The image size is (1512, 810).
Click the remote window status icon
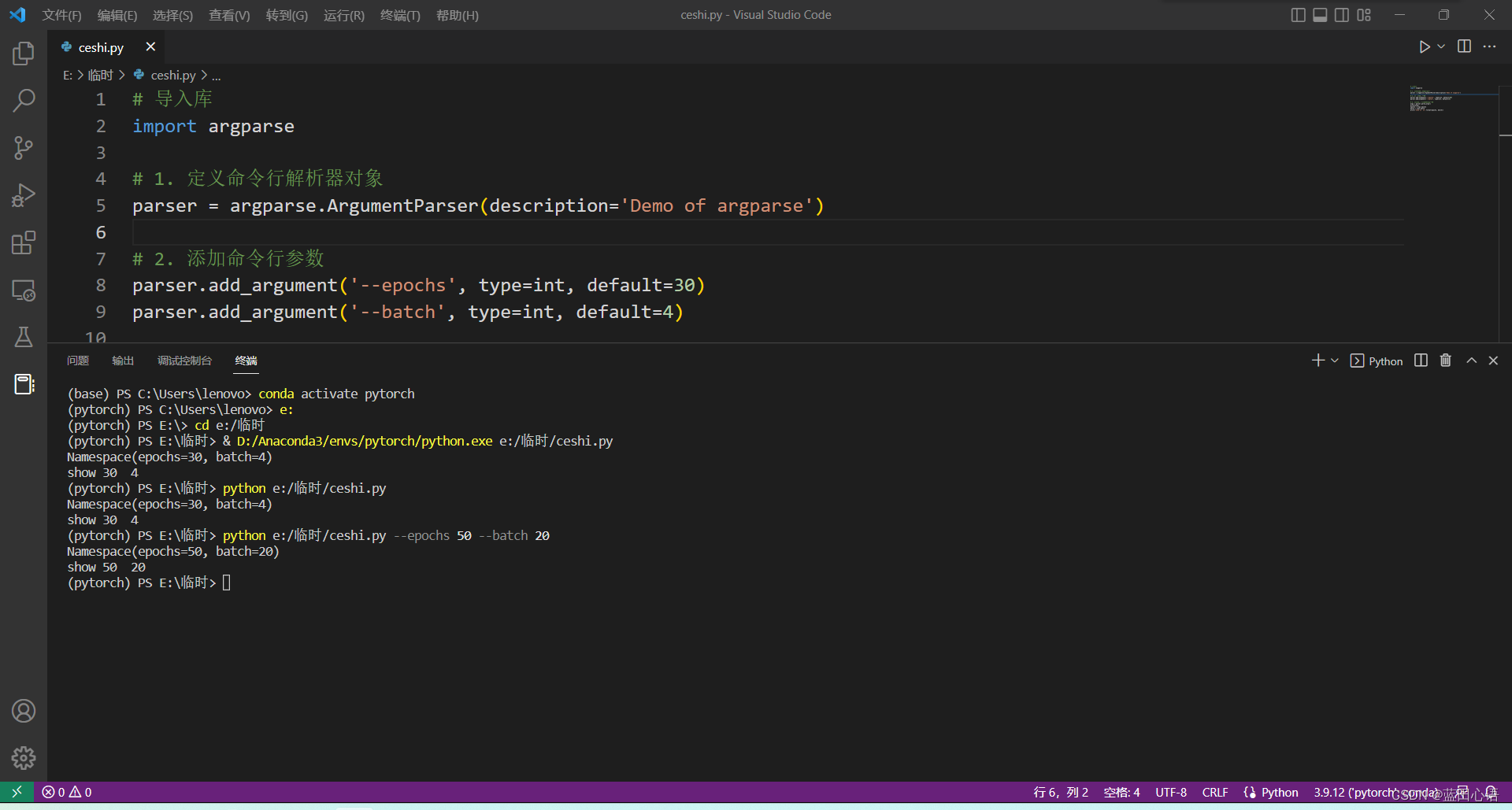pyautogui.click(x=17, y=792)
